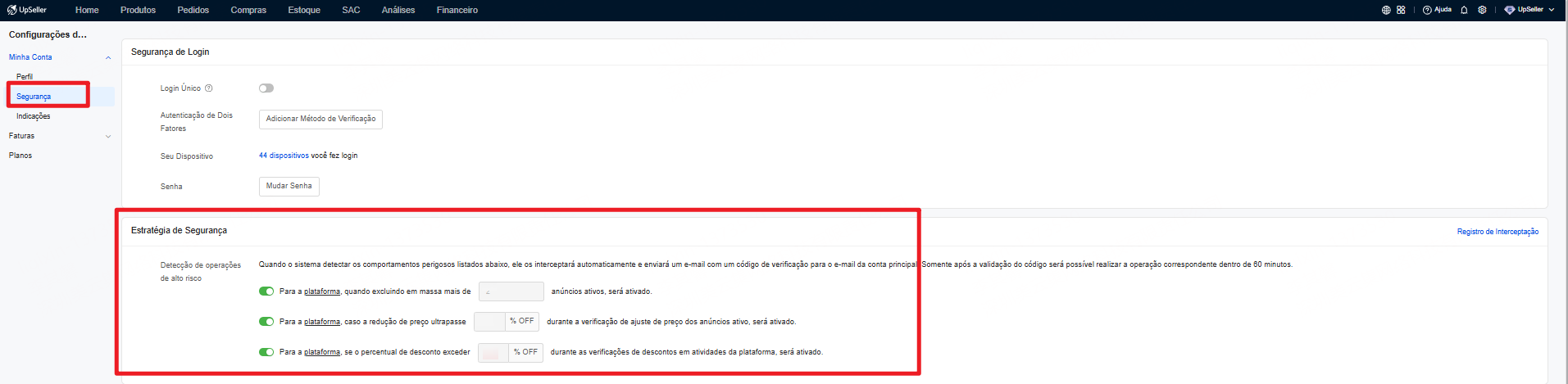The height and width of the screenshot is (384, 1568).
Task: Enable the Login Único toggle
Action: pyautogui.click(x=266, y=88)
